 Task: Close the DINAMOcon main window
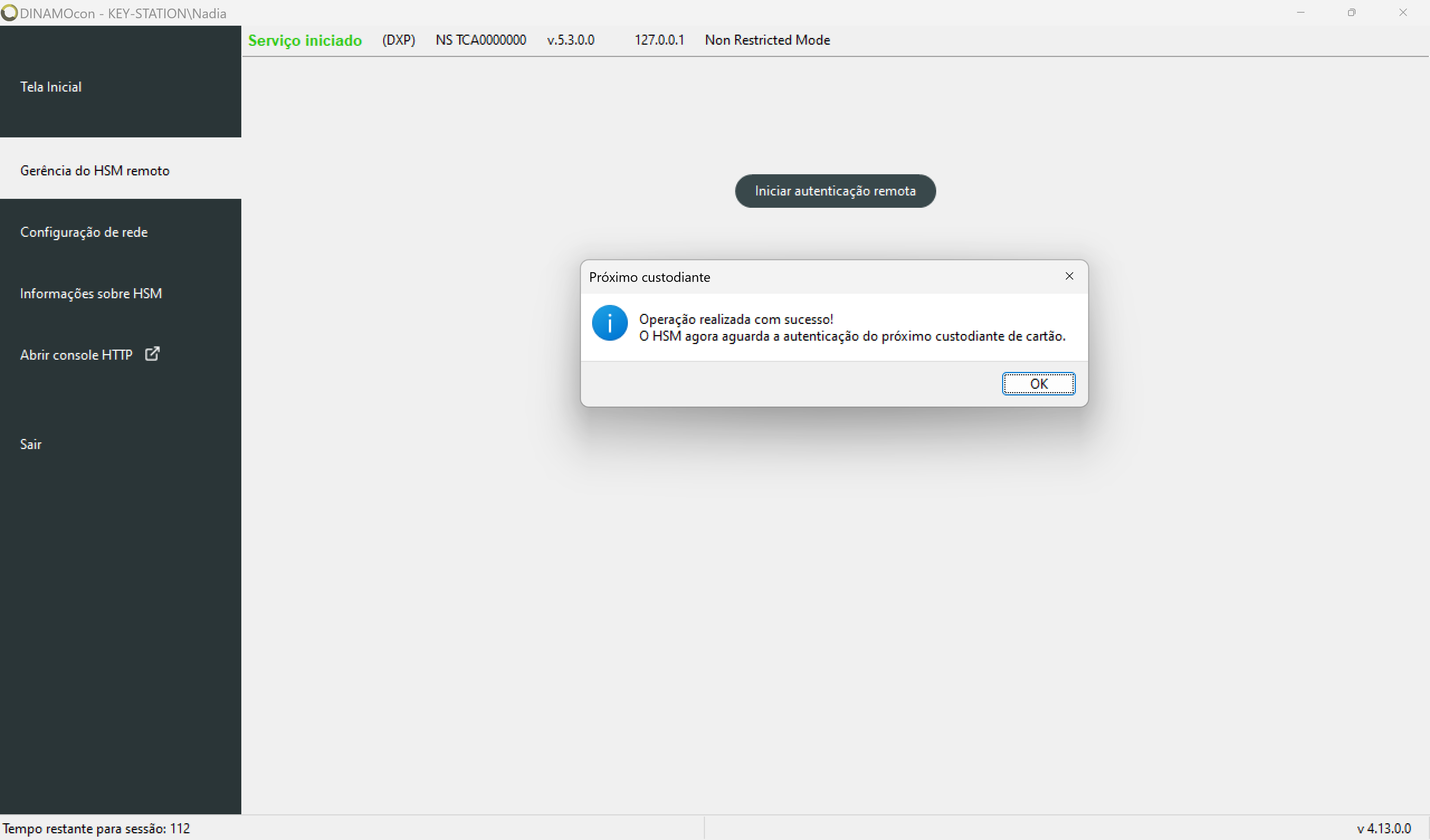click(x=1403, y=13)
